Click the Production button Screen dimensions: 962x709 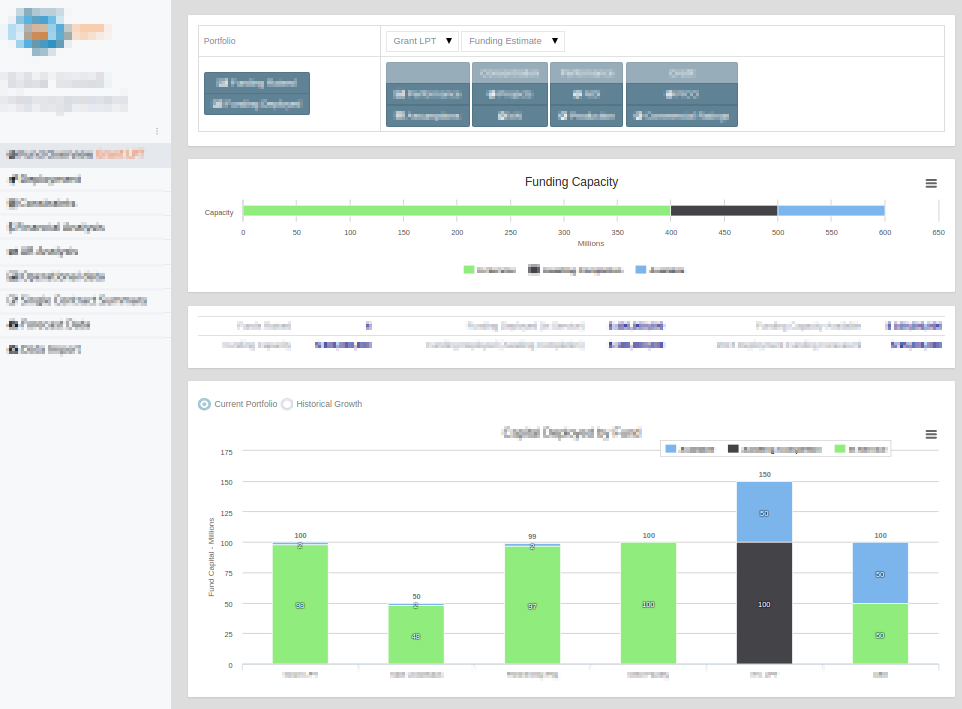click(x=587, y=115)
